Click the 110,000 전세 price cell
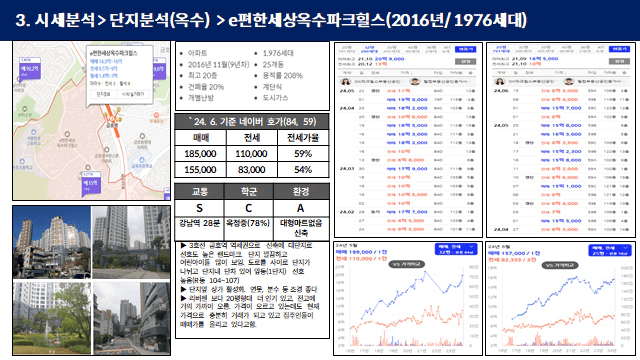Viewport: 640px width, 360px height. pyautogui.click(x=251, y=154)
